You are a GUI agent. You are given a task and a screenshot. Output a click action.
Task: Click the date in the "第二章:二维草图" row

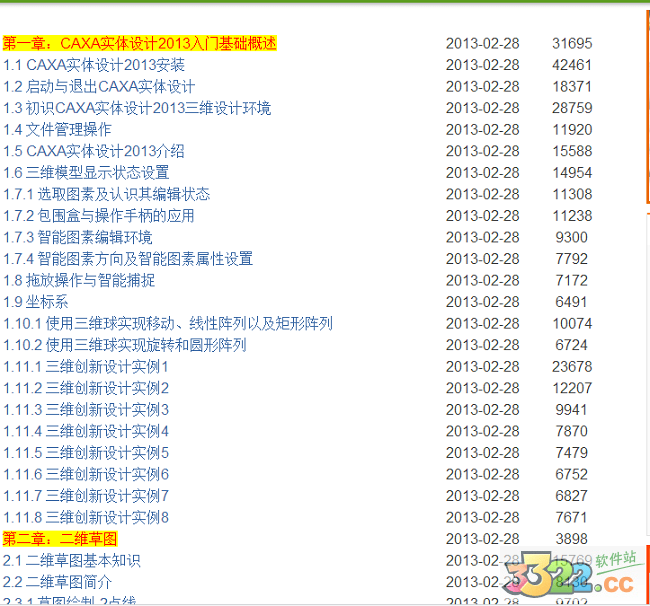tap(483, 539)
